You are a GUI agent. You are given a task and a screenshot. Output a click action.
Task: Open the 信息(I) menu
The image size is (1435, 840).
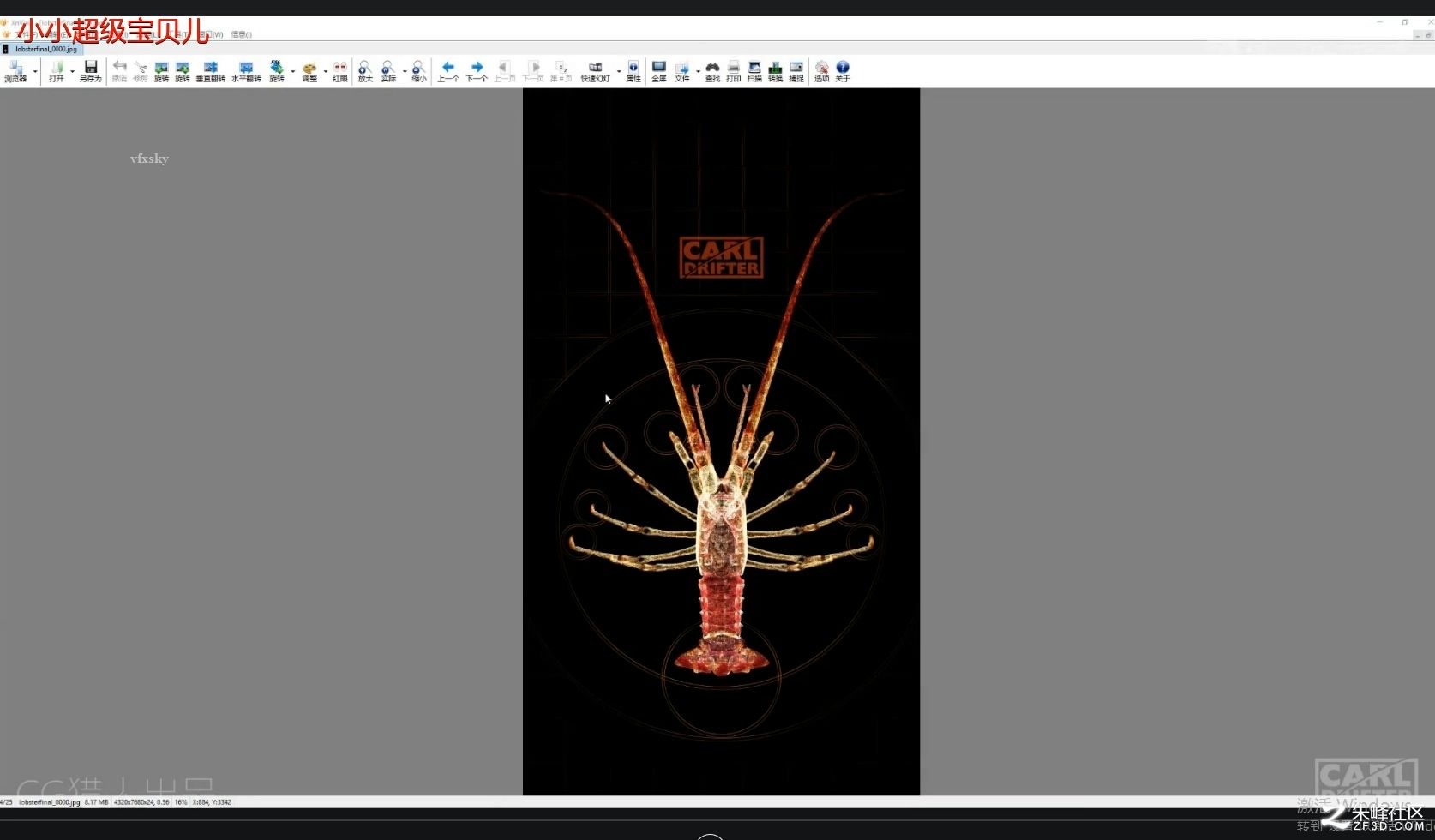[241, 34]
